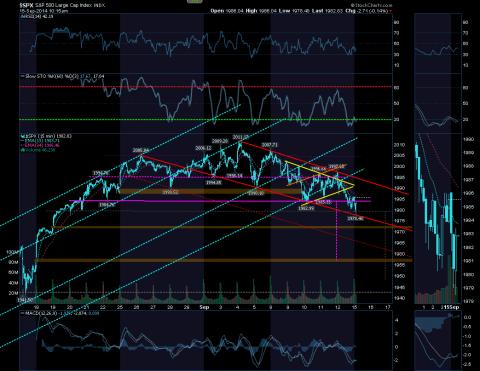The height and width of the screenshot is (371, 480).
Task: Click the EMA(13) legend entry
Action: 40,141
